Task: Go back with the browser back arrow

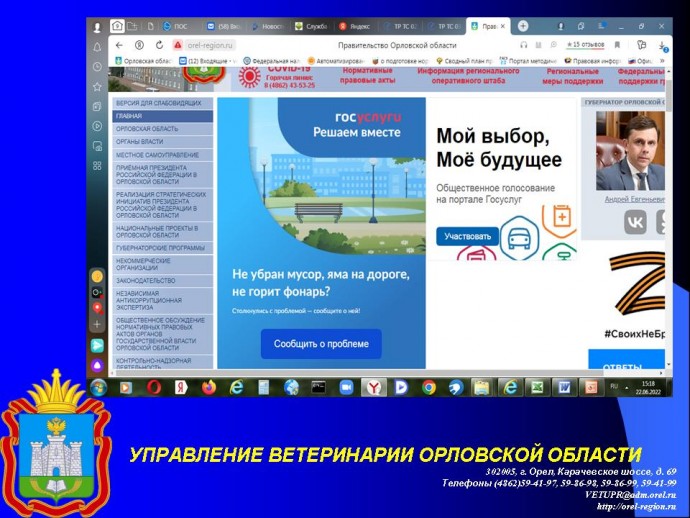Action: click(119, 45)
